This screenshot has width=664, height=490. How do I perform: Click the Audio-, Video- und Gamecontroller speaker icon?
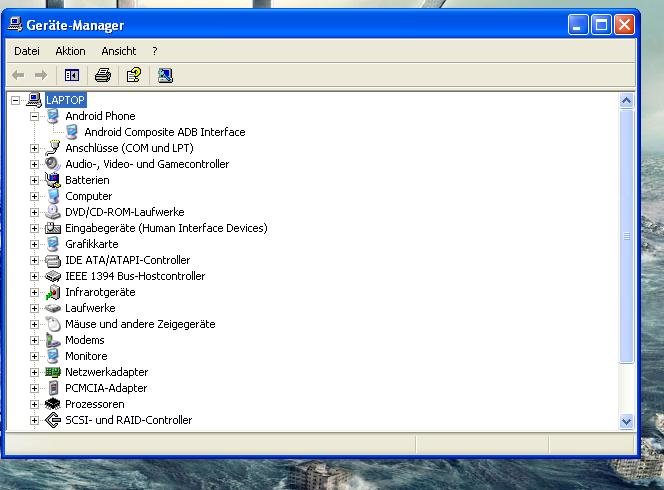pos(53,164)
